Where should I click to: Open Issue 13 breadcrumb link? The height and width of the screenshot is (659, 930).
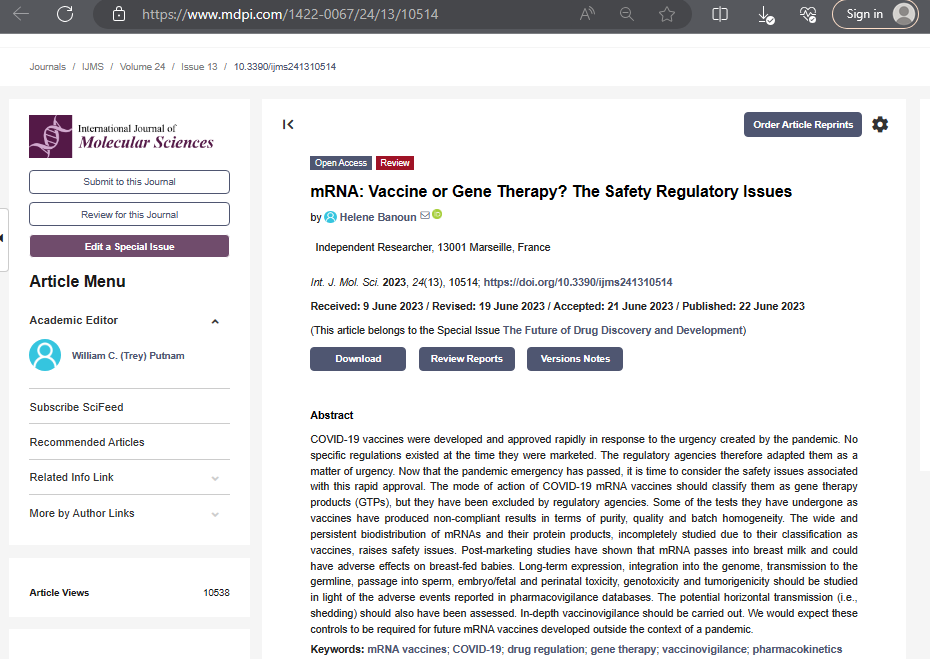[x=199, y=66]
